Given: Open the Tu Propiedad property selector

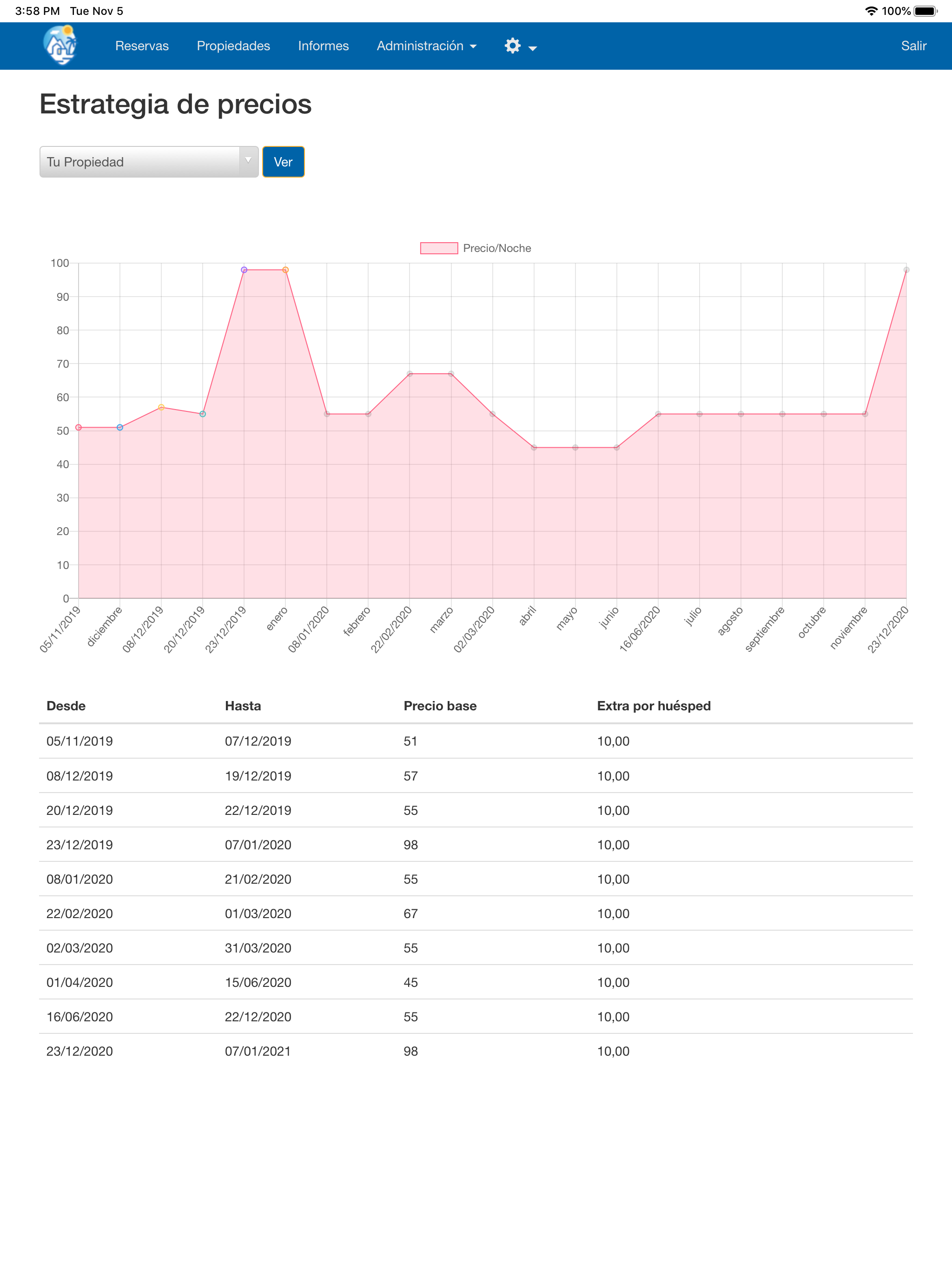Looking at the screenshot, I should (x=149, y=162).
